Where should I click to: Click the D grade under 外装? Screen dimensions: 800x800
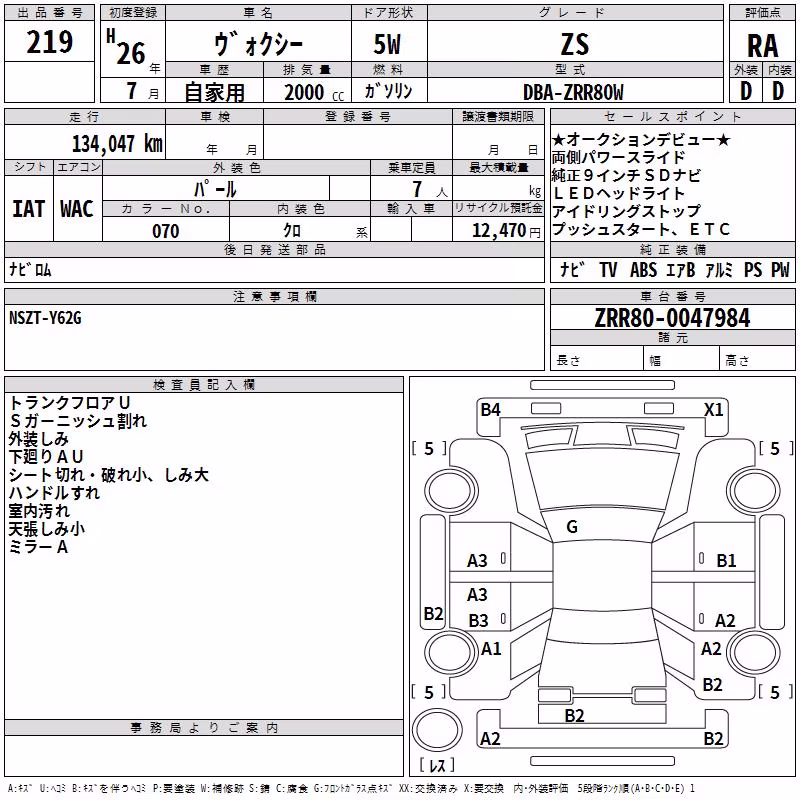pos(746,91)
